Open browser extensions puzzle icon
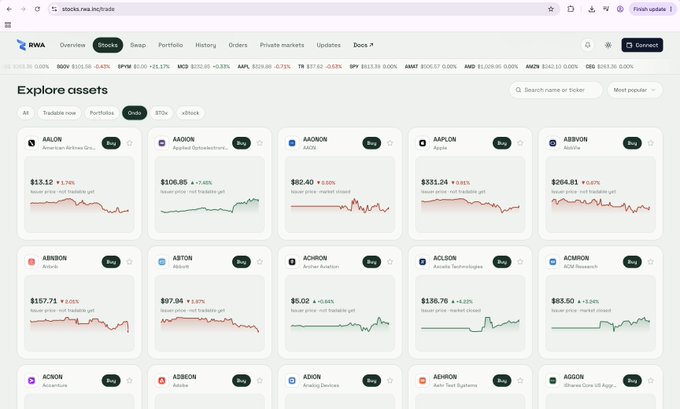The image size is (680, 409). pos(571,9)
